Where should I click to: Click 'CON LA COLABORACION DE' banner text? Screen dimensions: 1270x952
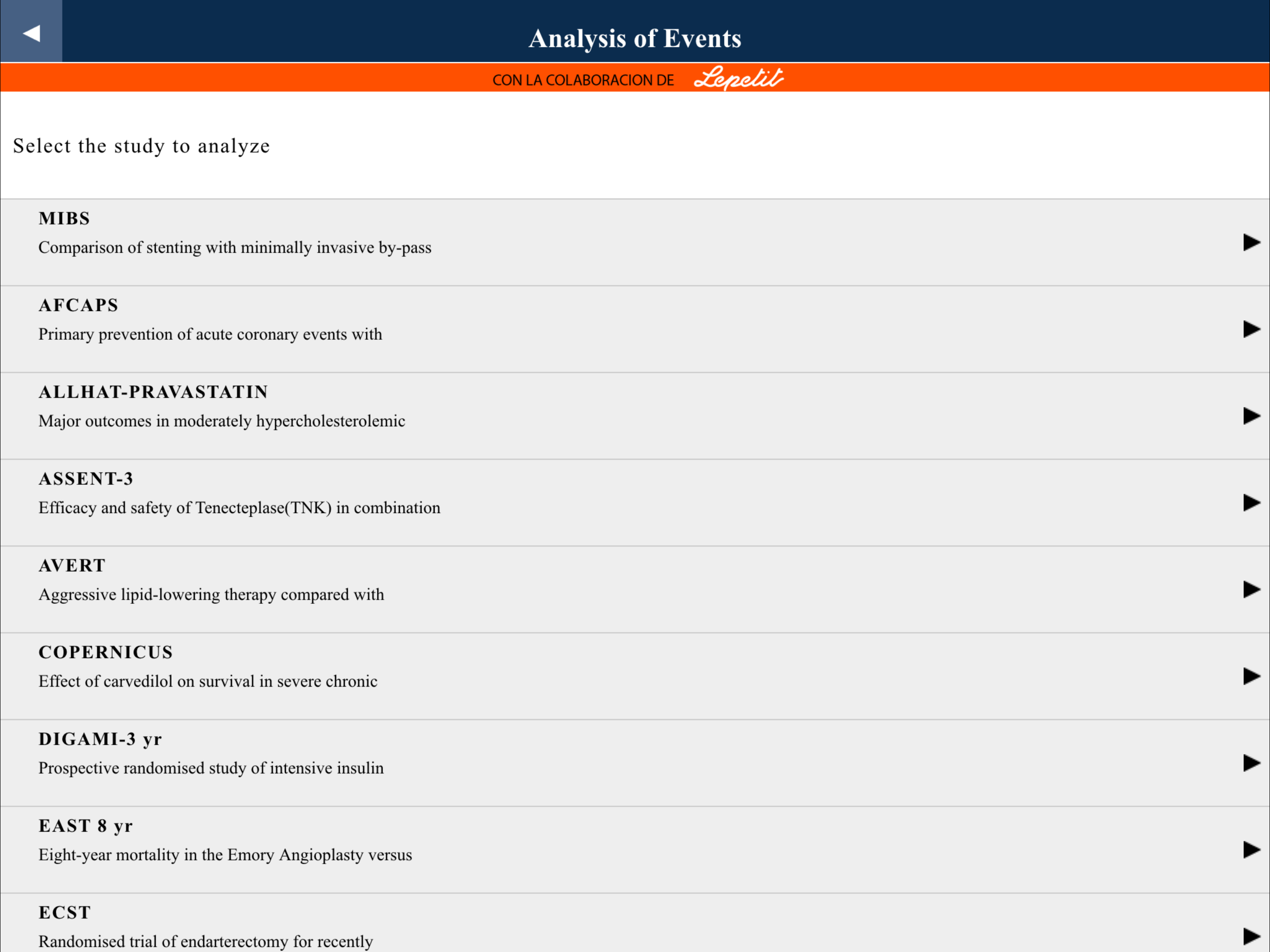coord(583,80)
